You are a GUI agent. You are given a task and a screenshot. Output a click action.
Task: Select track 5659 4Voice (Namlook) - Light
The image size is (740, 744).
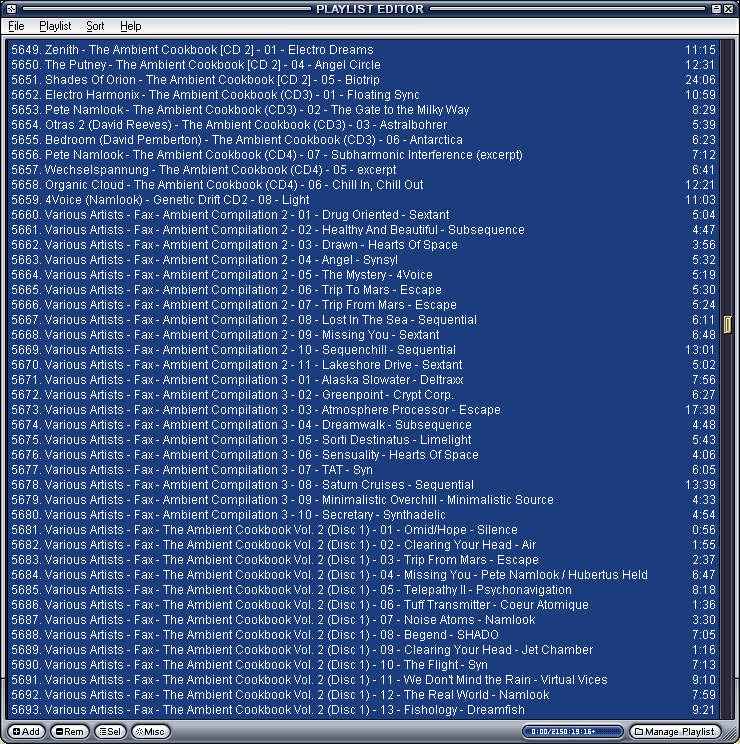363,200
